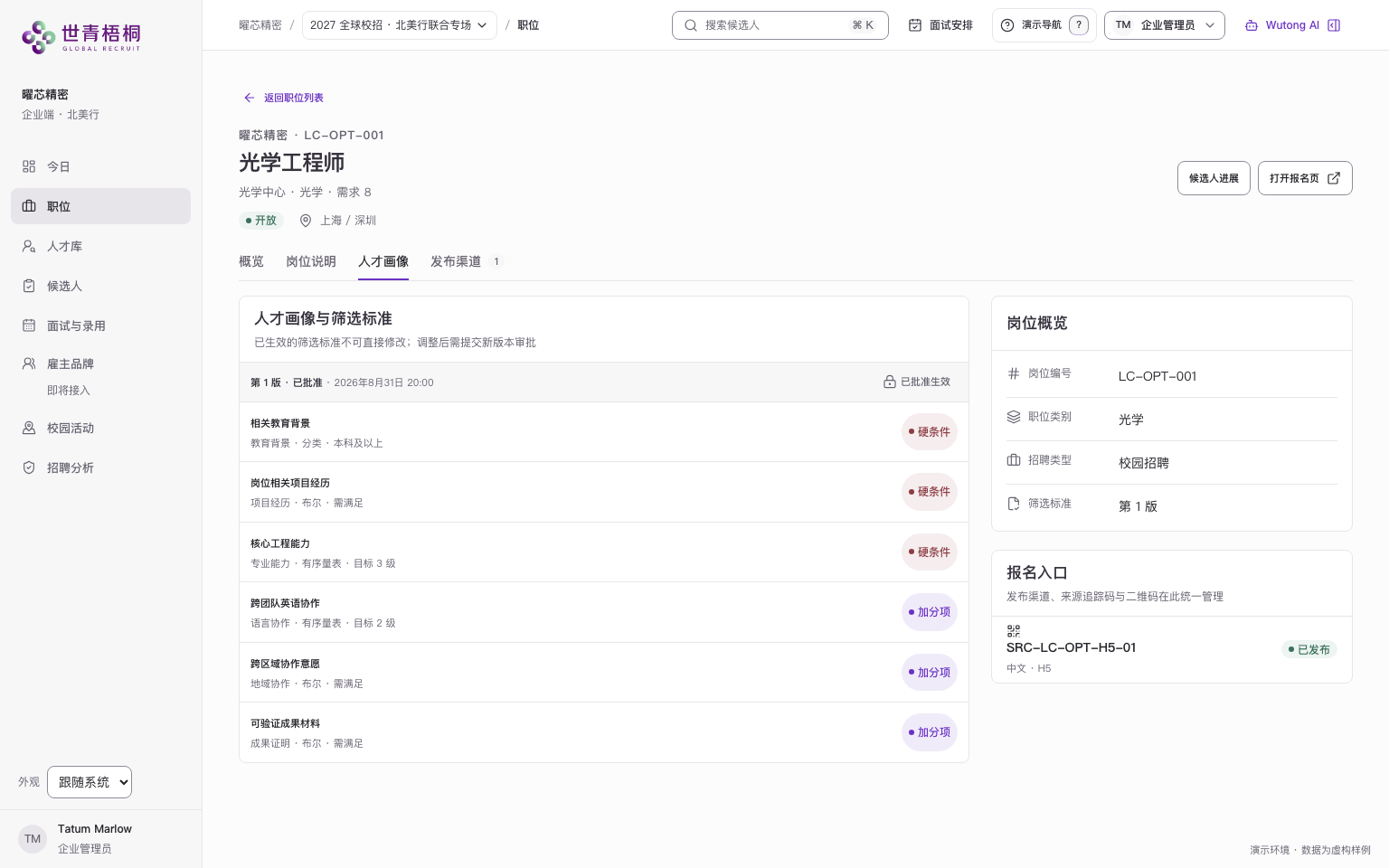Click the SRC-LC-OPT-H5-01 channel entry
The image size is (1389, 868).
(x=1172, y=649)
